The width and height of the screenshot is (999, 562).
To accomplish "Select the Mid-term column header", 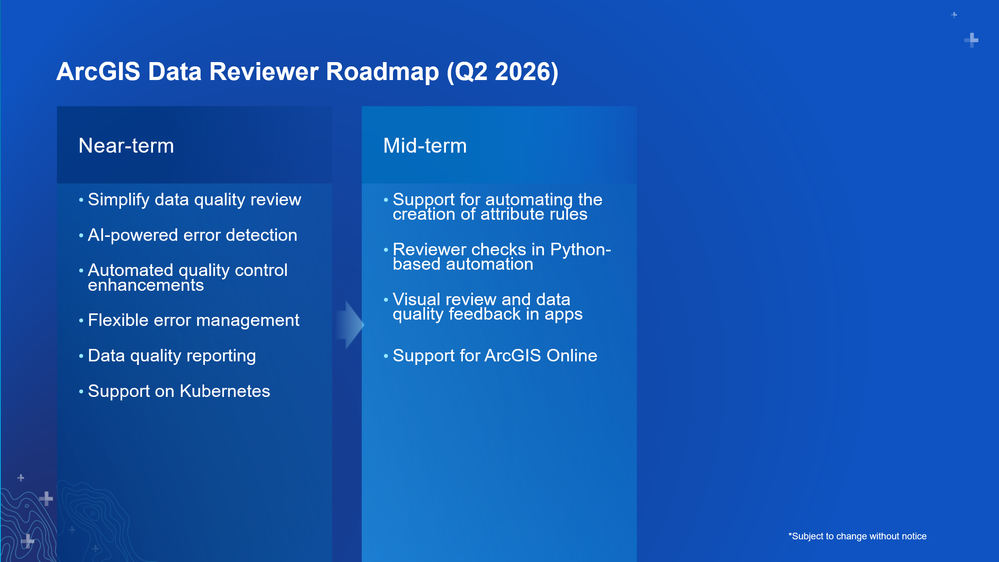I will [x=425, y=145].
